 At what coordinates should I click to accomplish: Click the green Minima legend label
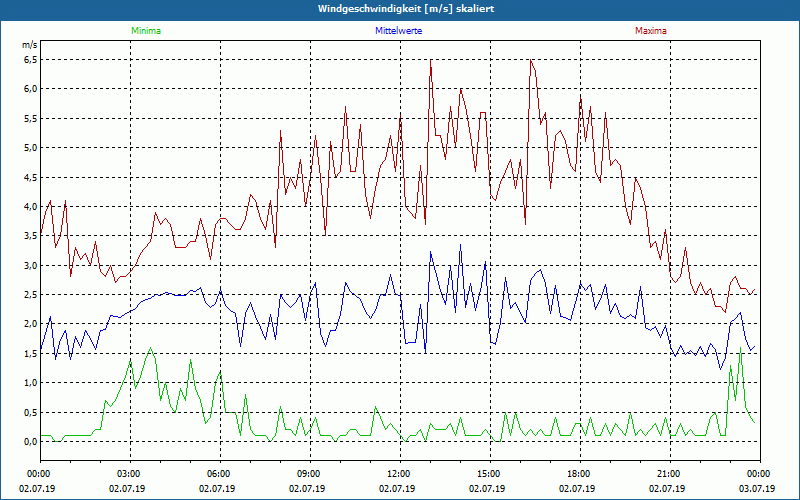pyautogui.click(x=146, y=31)
